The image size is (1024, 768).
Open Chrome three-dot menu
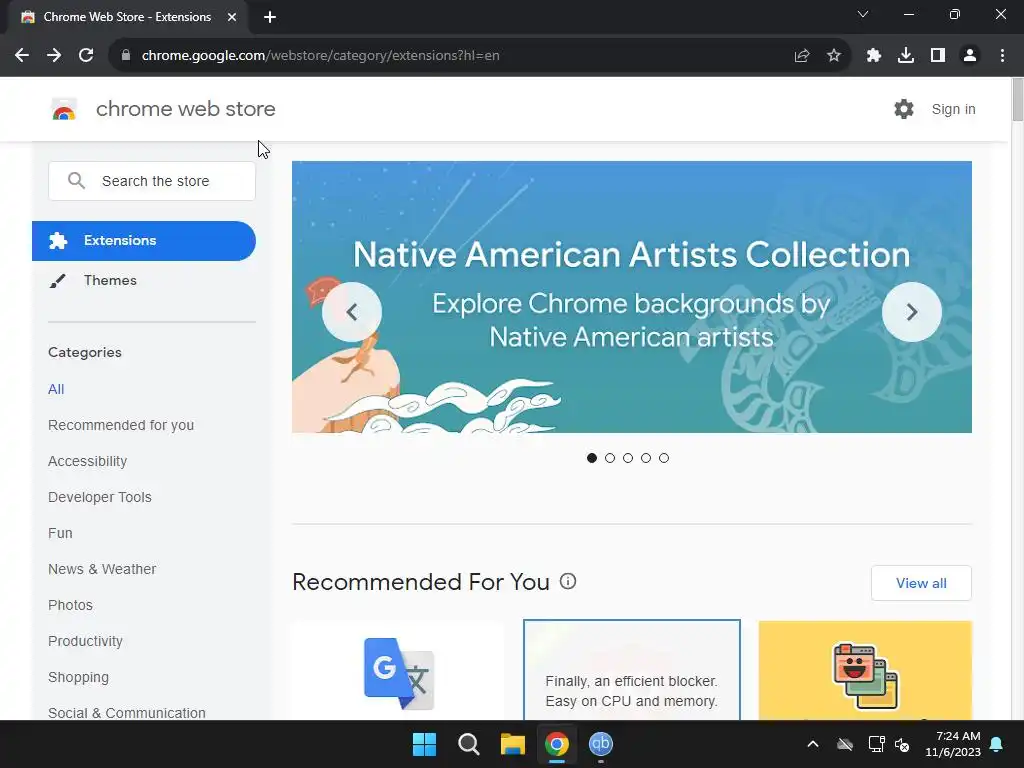1002,56
